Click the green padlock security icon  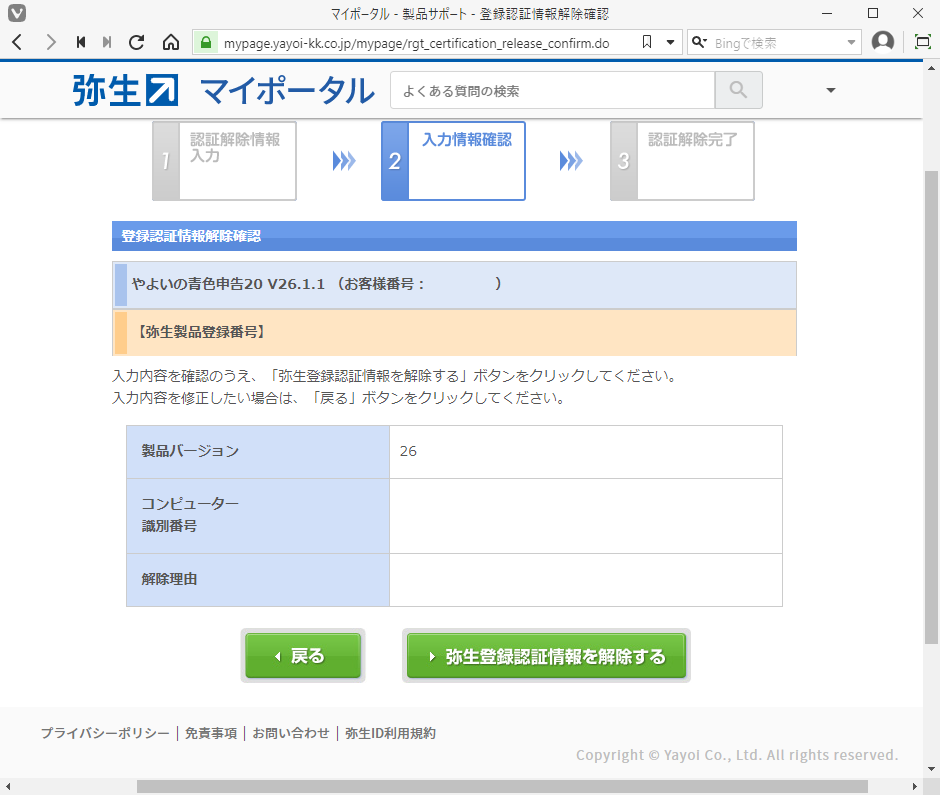pos(206,43)
